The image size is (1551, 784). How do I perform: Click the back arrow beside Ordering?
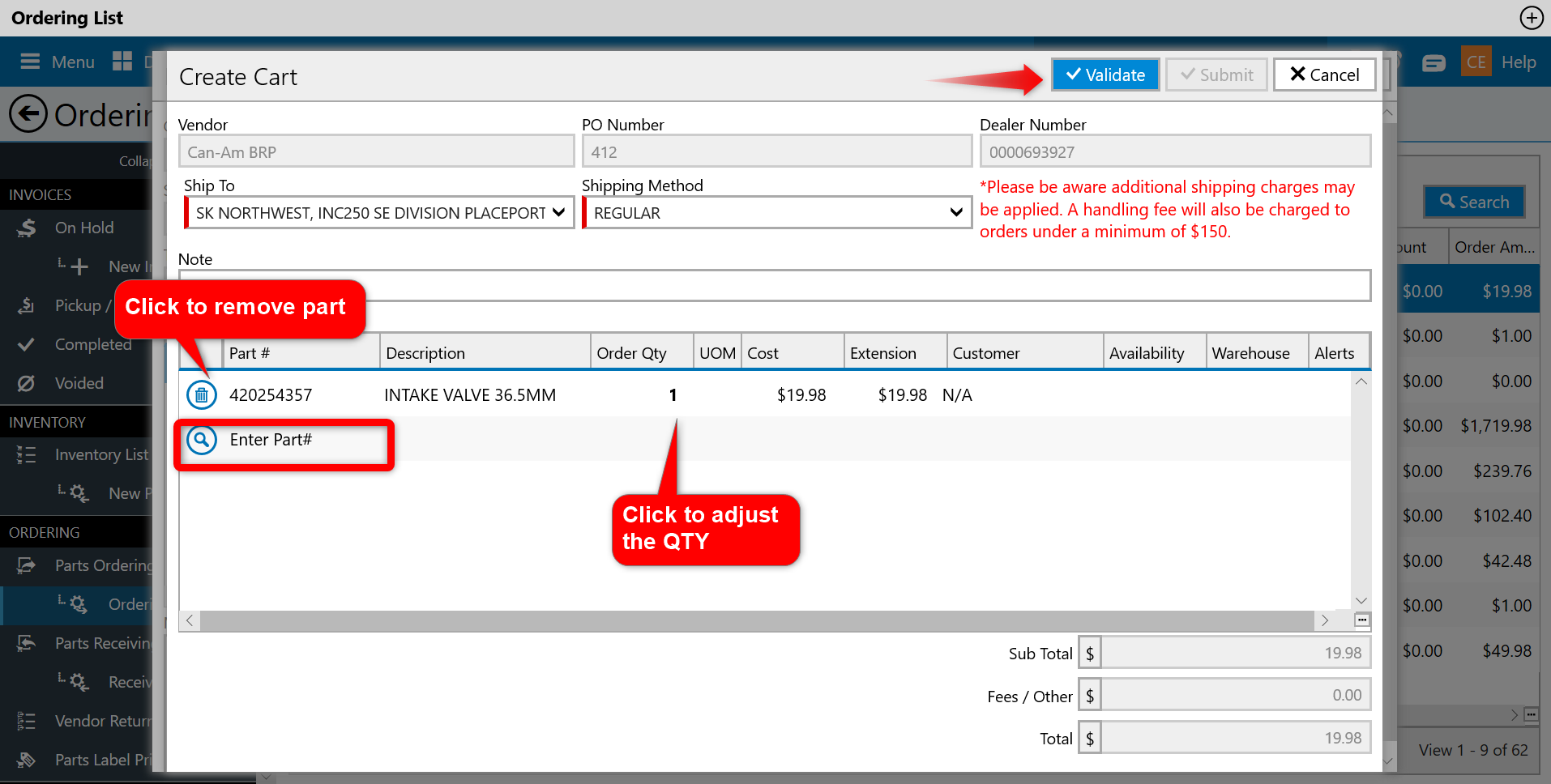[x=28, y=114]
